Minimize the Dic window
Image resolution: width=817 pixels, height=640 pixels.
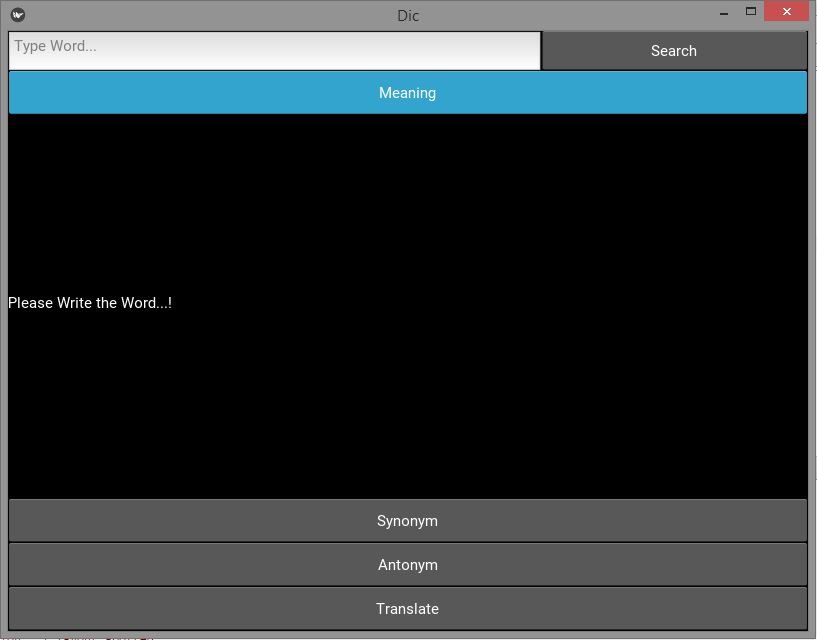(724, 12)
